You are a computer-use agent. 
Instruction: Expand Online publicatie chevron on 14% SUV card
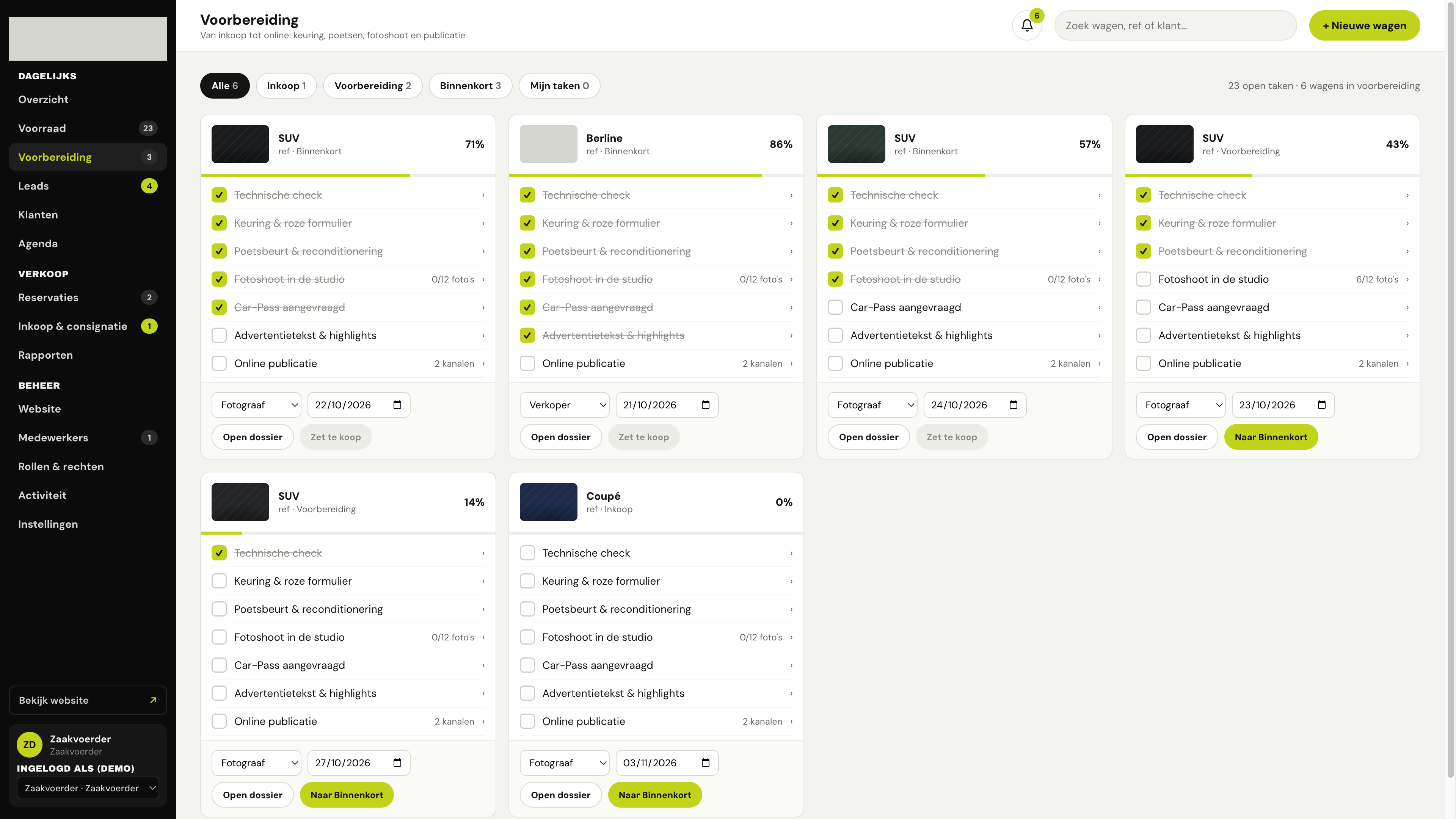(483, 721)
